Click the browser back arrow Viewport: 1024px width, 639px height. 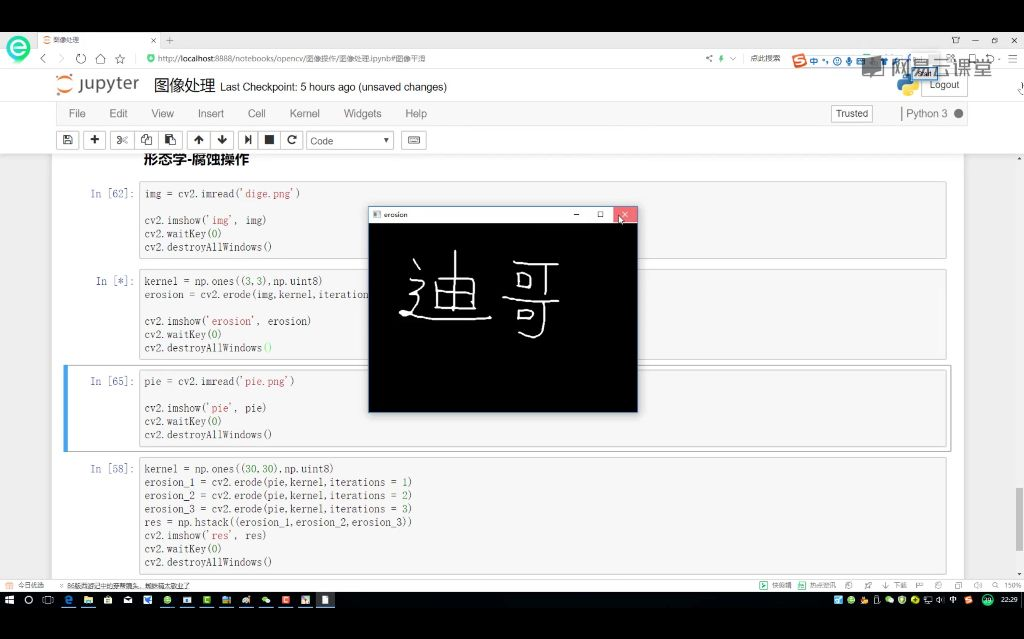(43, 59)
